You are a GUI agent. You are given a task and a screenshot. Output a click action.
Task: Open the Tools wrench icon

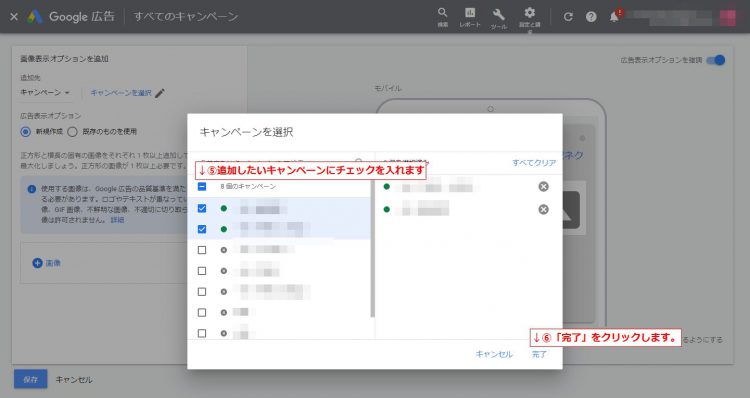click(x=498, y=14)
